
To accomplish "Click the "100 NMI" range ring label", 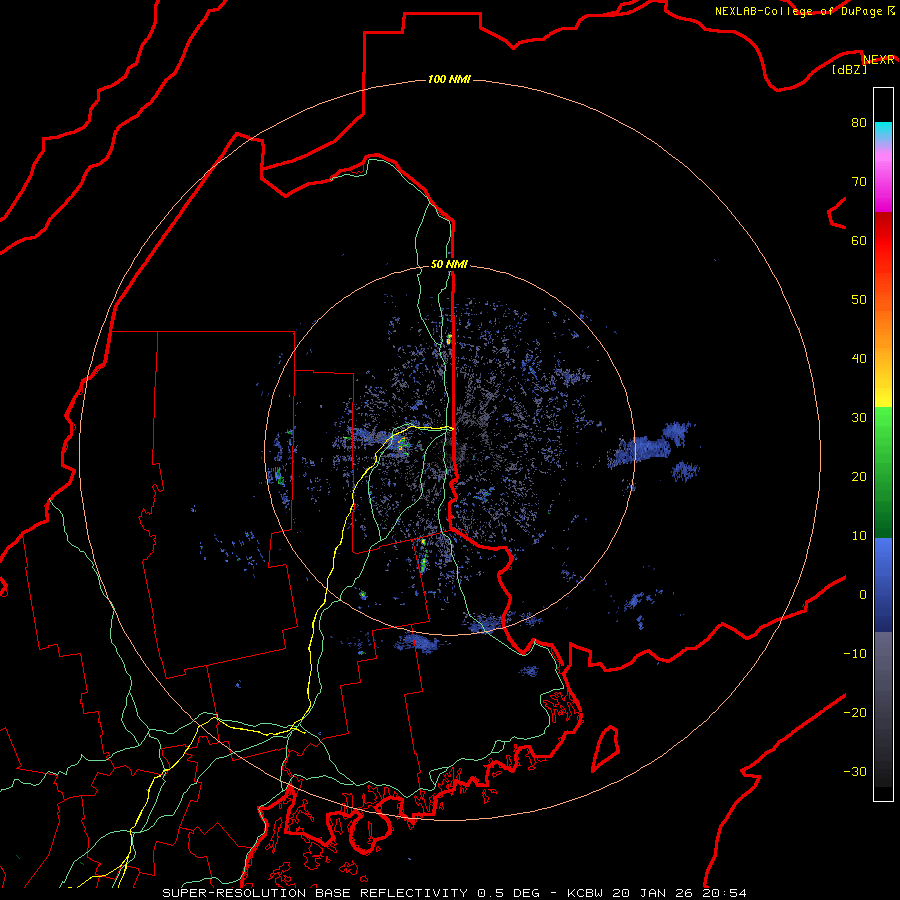I will point(449,79).
